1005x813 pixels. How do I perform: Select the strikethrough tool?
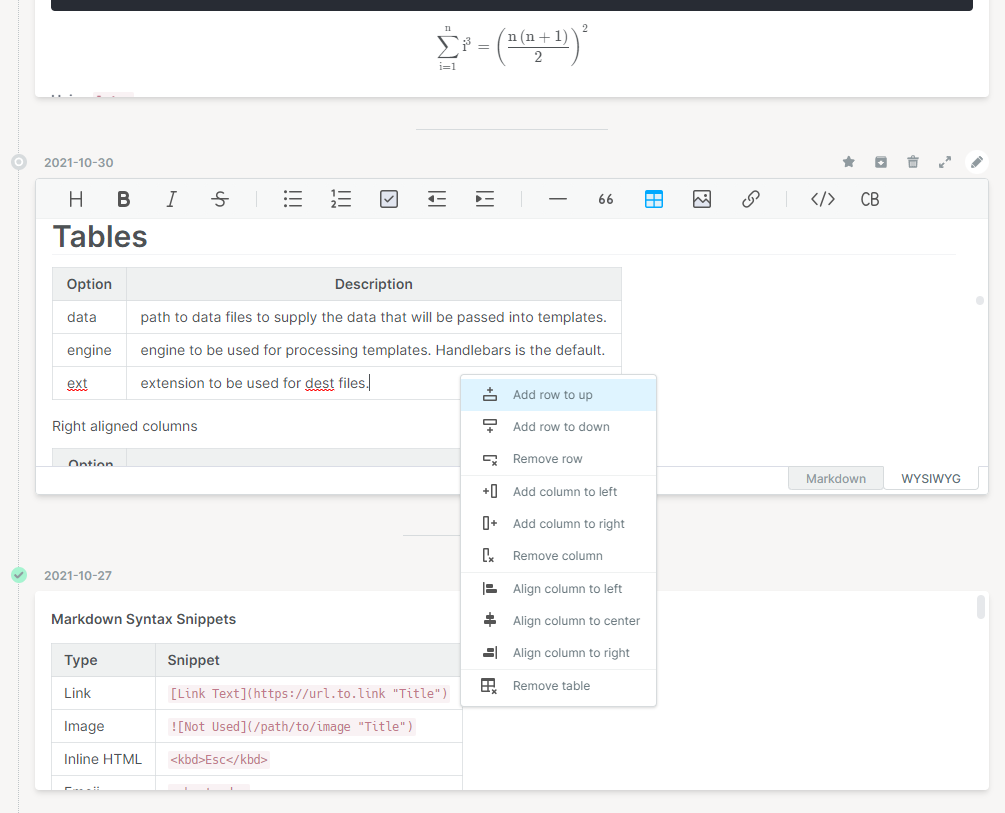(219, 199)
